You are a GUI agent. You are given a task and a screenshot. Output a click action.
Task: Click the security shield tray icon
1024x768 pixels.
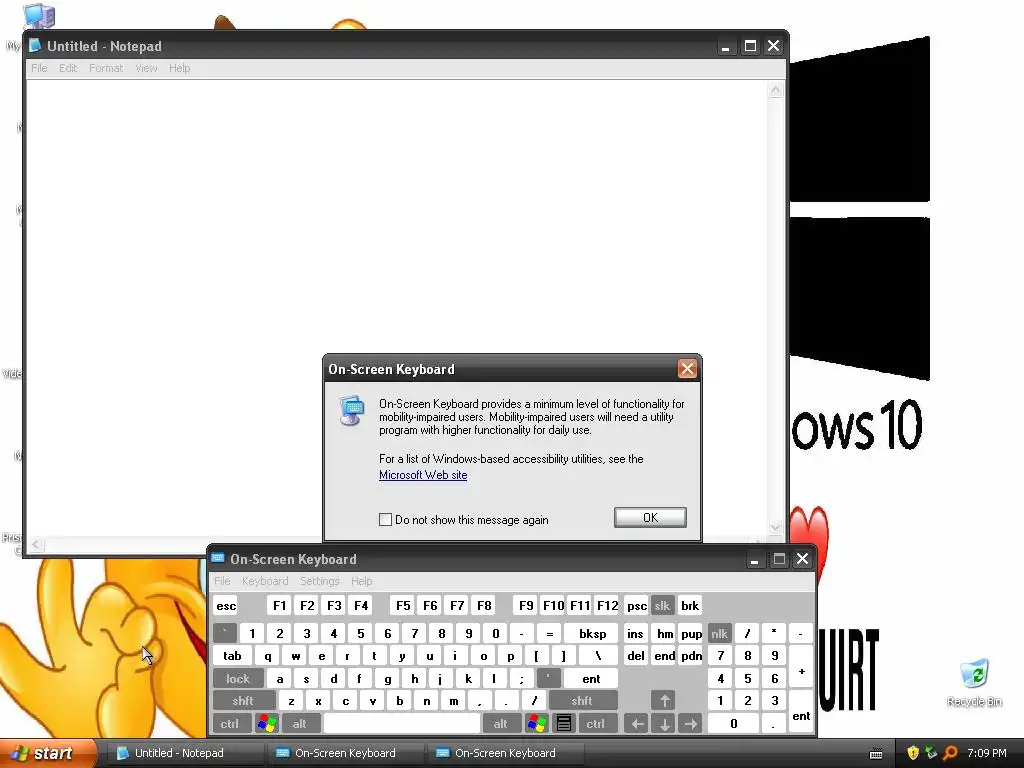pyautogui.click(x=913, y=753)
